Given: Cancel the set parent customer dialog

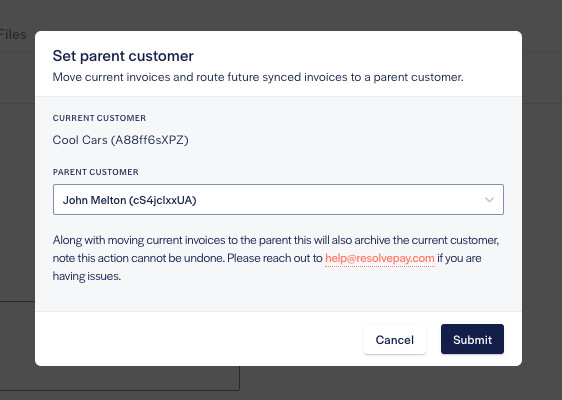Looking at the screenshot, I should coord(395,339).
